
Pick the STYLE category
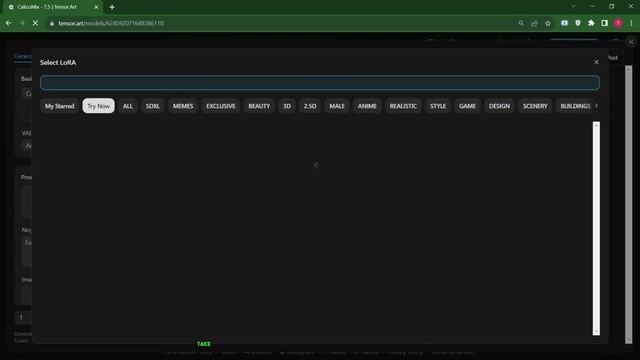[438, 106]
